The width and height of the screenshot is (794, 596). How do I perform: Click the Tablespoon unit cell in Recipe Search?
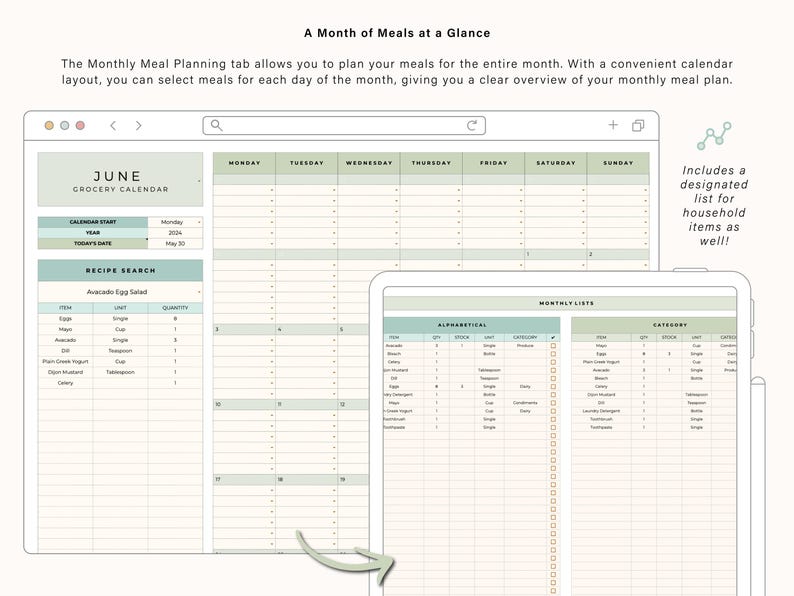(x=121, y=372)
